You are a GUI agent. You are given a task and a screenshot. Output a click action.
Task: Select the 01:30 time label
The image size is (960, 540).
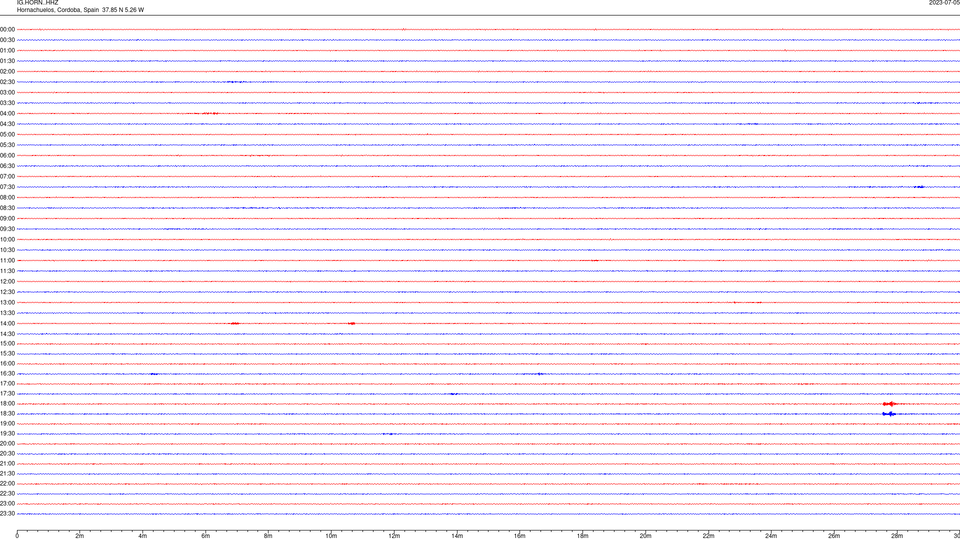[x=7, y=61]
